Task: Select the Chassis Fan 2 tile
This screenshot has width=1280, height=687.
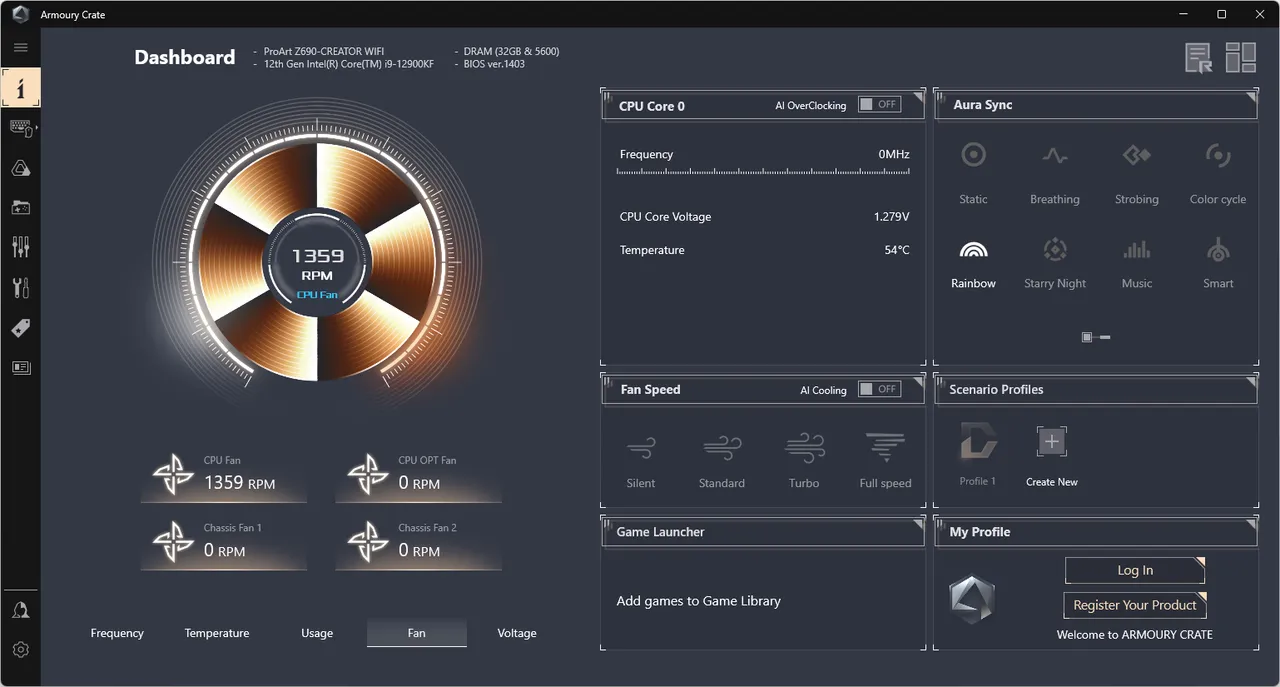Action: [x=420, y=543]
